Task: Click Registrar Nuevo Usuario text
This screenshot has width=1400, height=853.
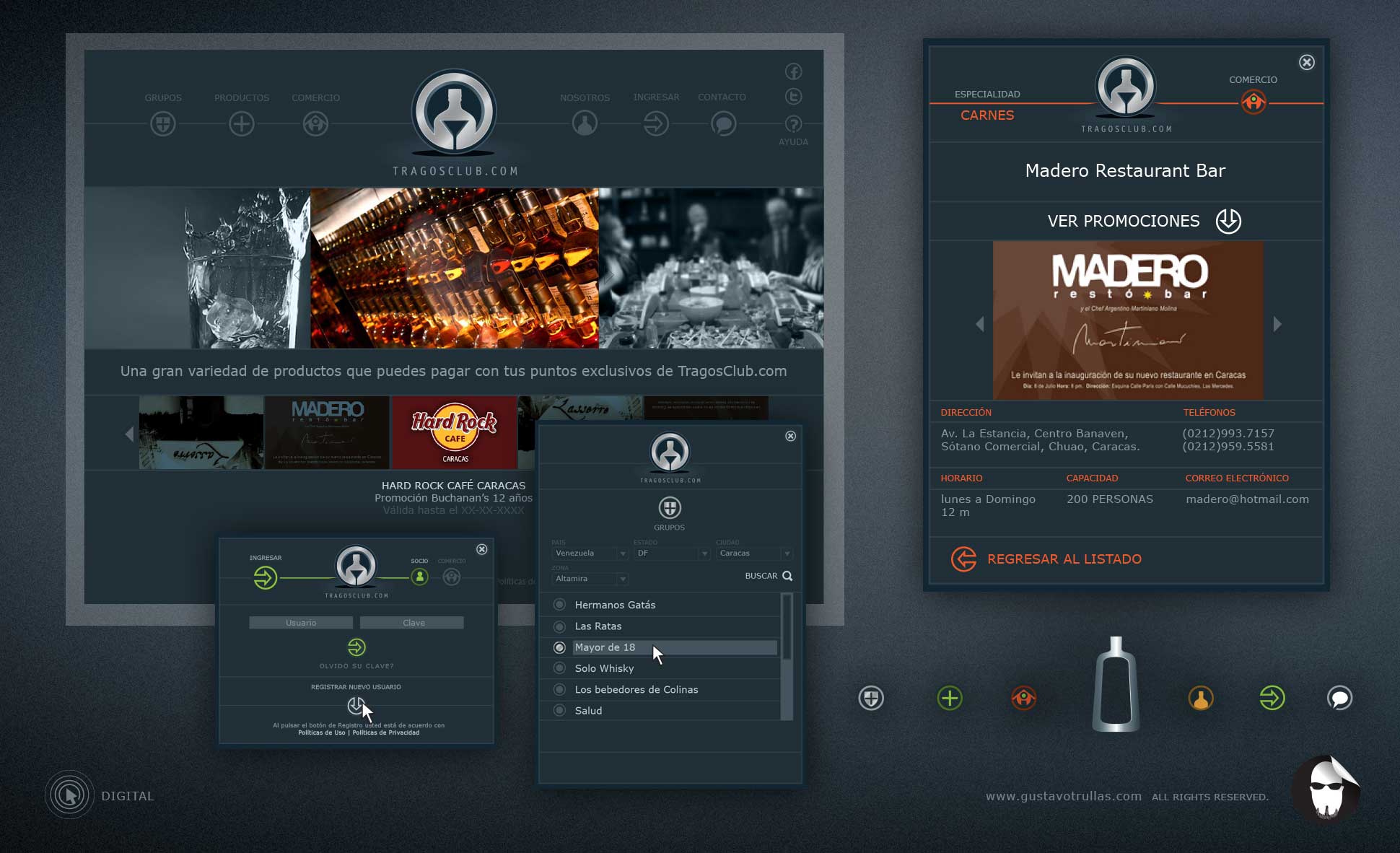Action: (x=356, y=687)
